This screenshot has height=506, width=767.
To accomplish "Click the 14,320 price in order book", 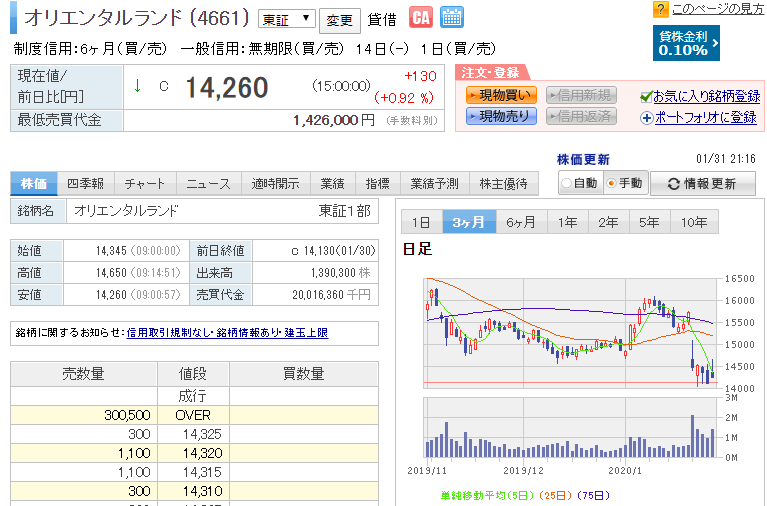I will (x=202, y=453).
